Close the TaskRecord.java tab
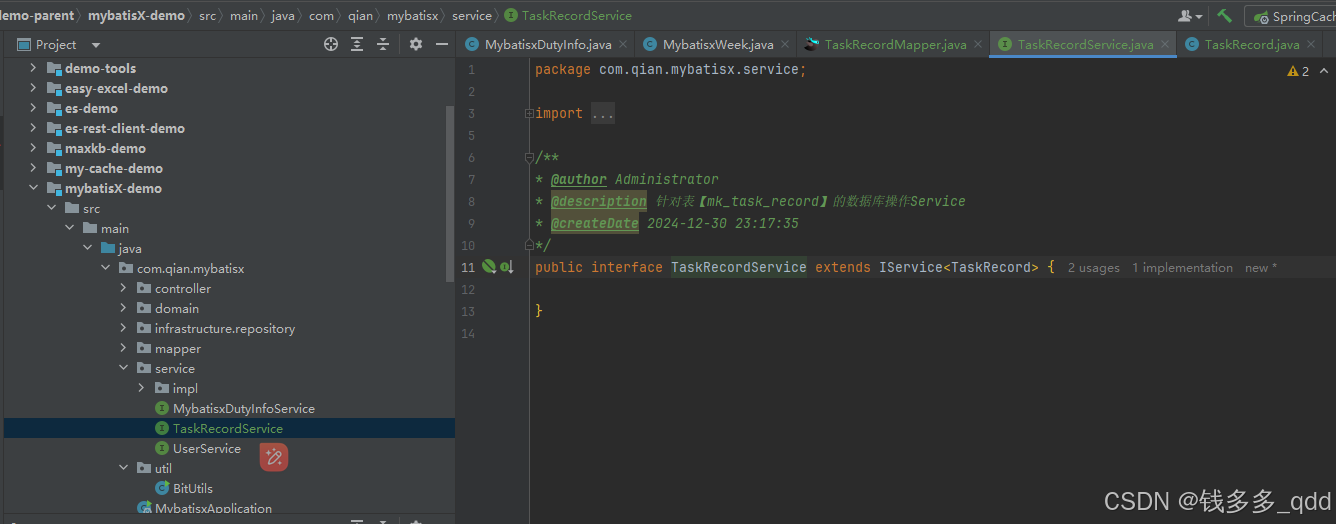Viewport: 1336px width, 524px height. (1311, 44)
